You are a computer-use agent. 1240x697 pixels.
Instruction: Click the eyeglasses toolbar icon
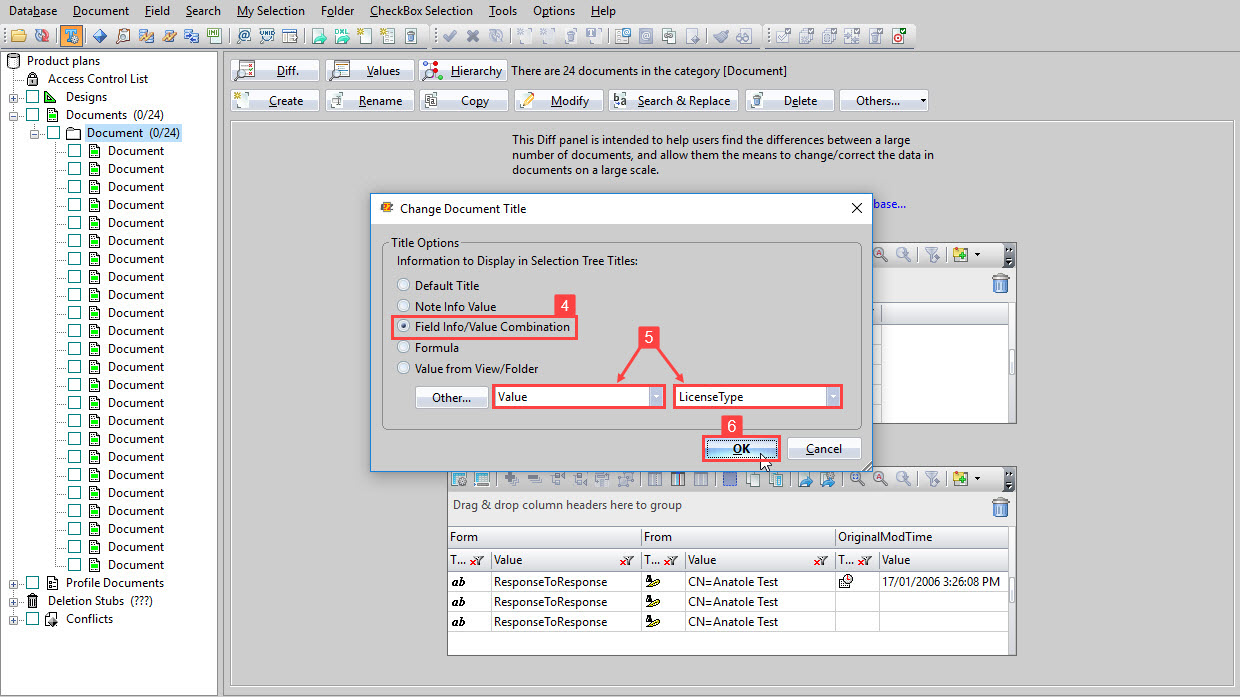pos(743,36)
